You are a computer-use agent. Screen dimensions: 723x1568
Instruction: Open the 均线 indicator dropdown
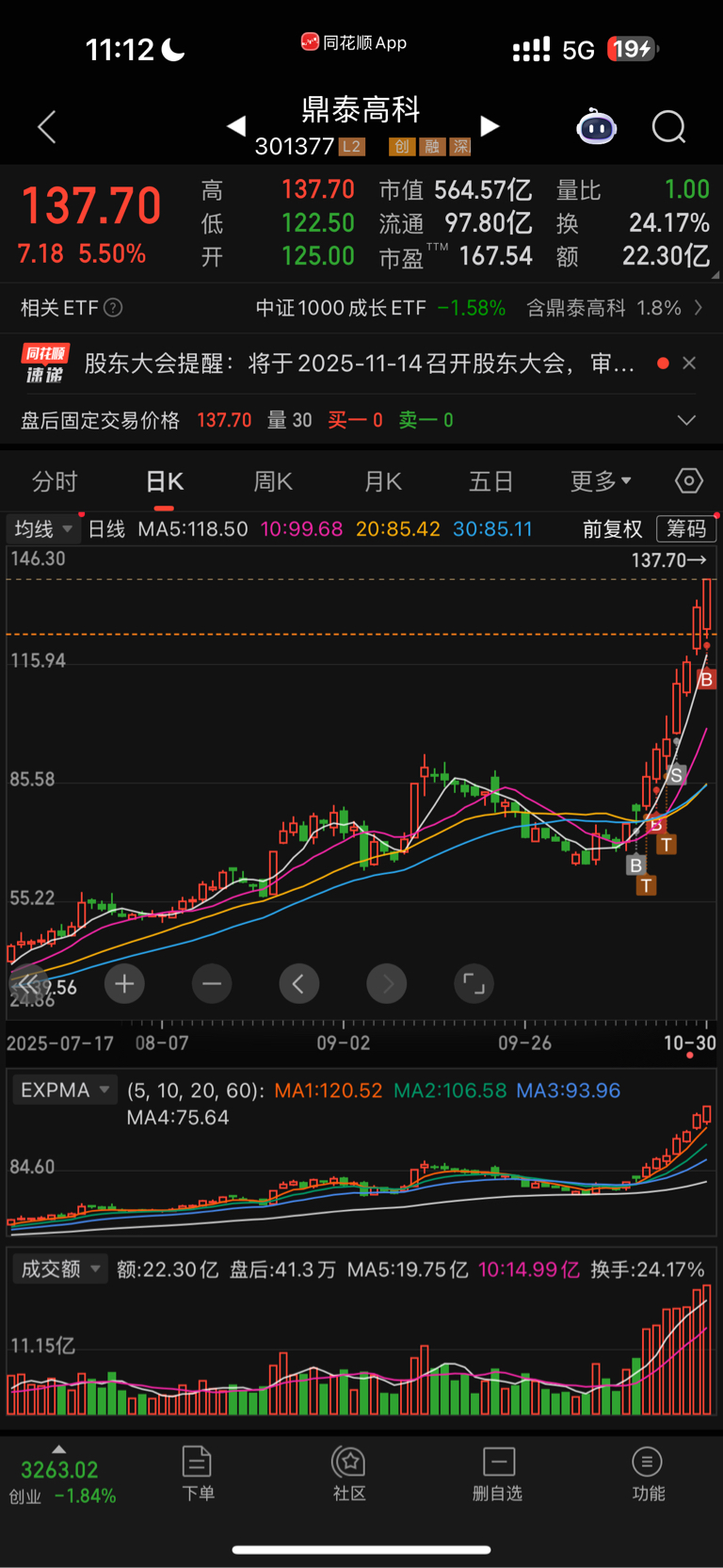pyautogui.click(x=43, y=529)
